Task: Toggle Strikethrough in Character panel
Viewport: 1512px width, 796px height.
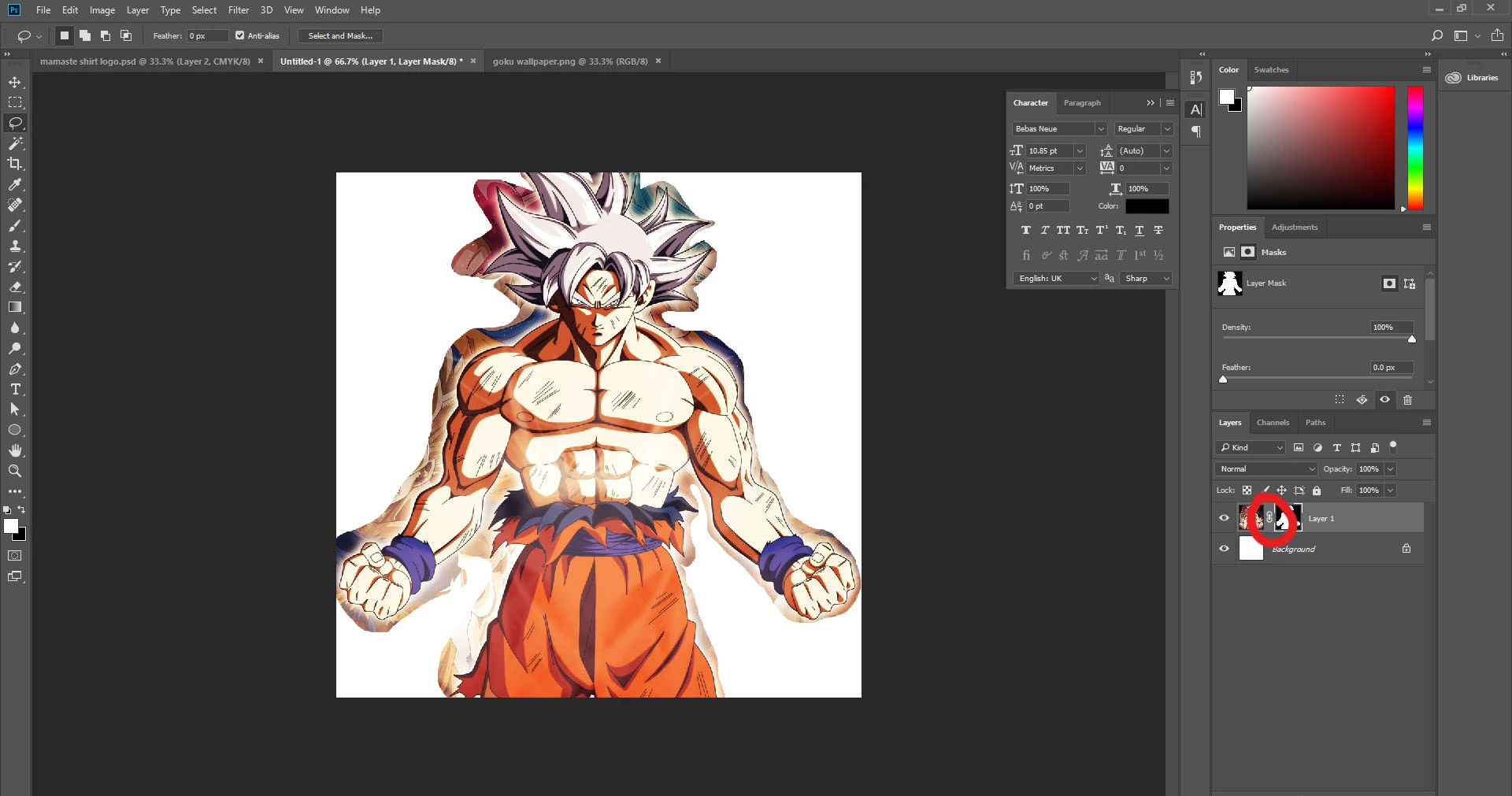Action: [x=1158, y=231]
